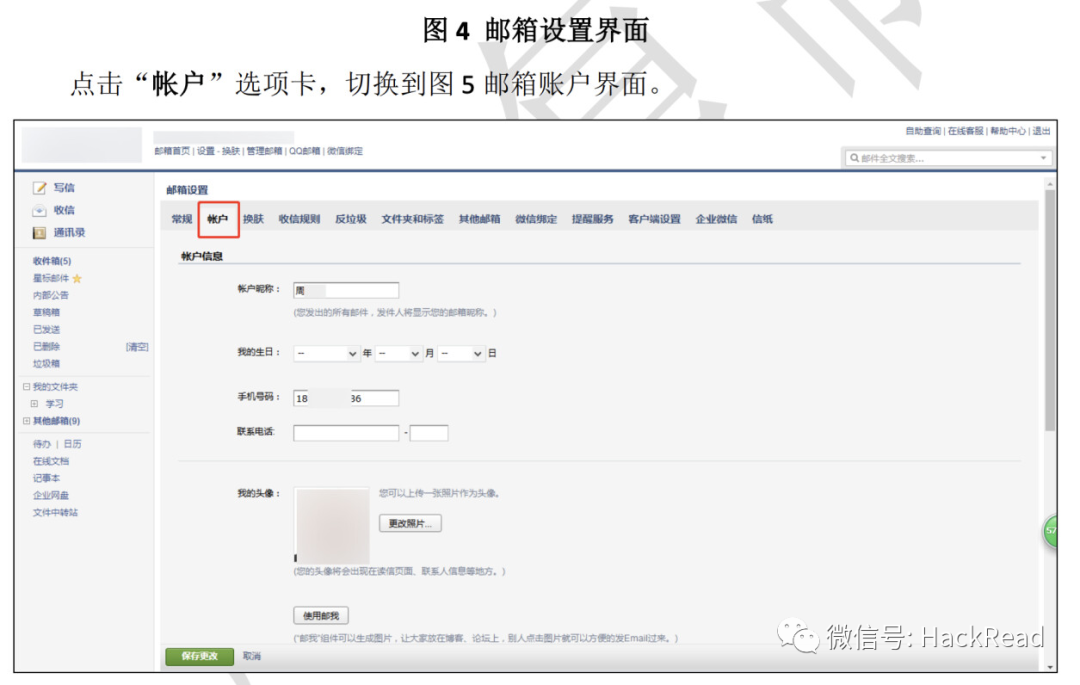
Task: Open 记事本 in sidebar
Action: (46, 478)
